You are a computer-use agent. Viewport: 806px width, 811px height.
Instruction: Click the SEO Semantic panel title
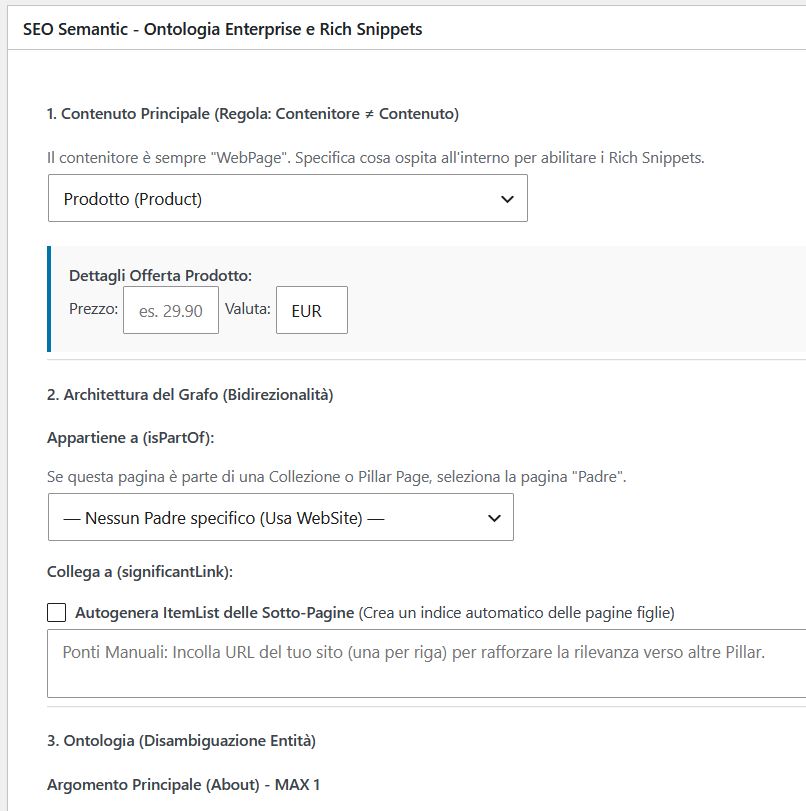(x=222, y=29)
